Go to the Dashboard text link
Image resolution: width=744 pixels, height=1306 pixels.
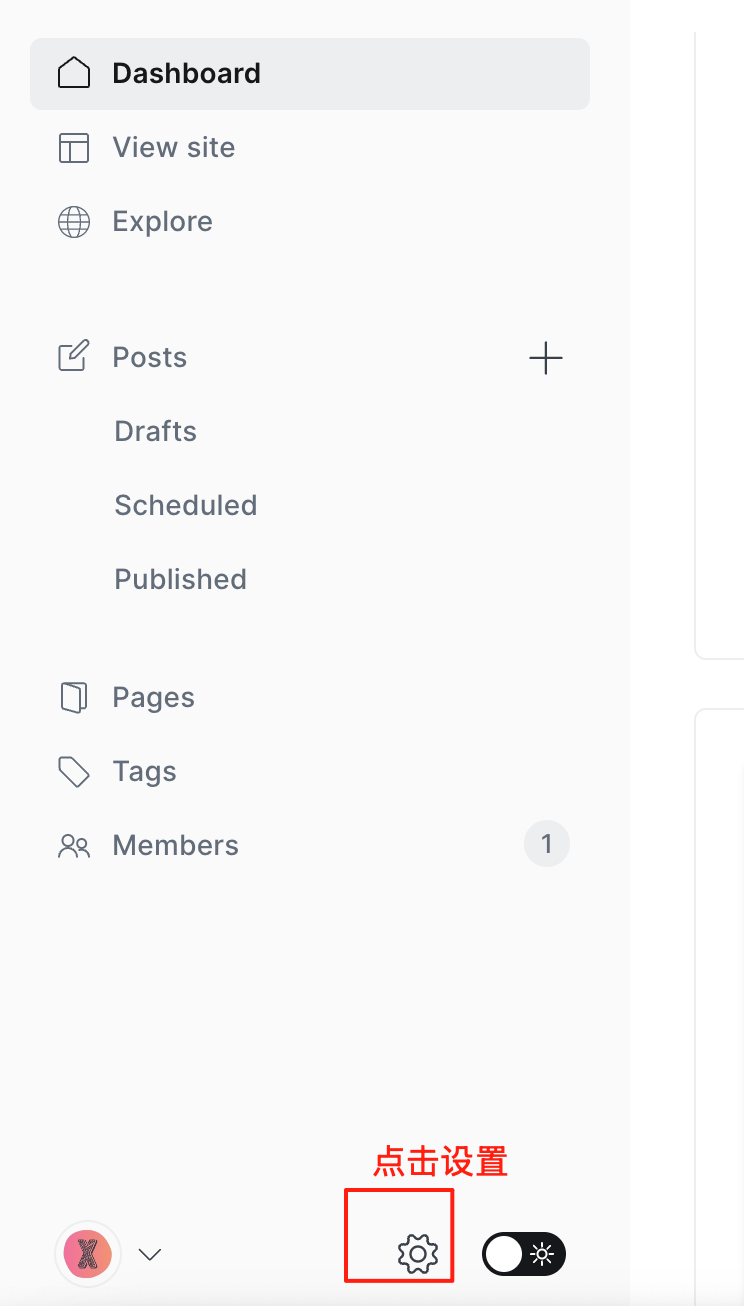coord(187,73)
